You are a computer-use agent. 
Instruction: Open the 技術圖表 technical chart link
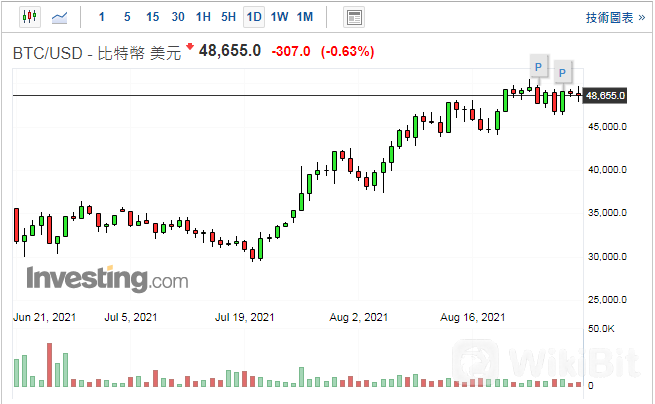pyautogui.click(x=615, y=18)
